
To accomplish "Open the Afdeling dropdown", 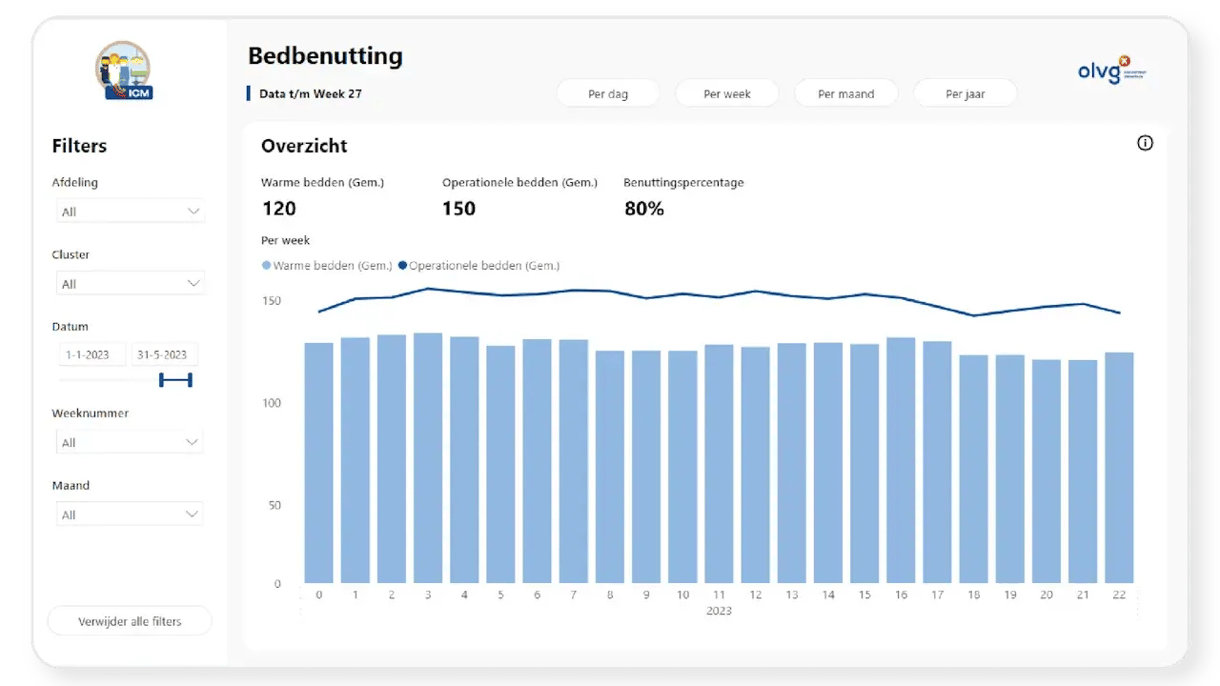I will [x=128, y=212].
